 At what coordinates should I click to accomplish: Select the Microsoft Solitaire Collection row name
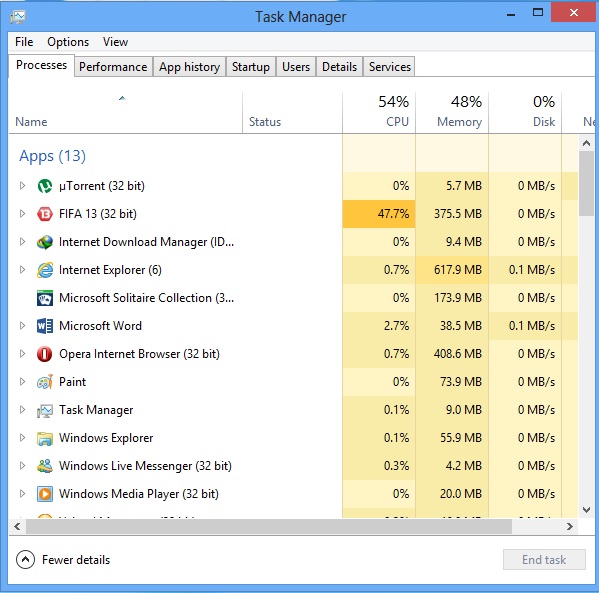click(147, 298)
